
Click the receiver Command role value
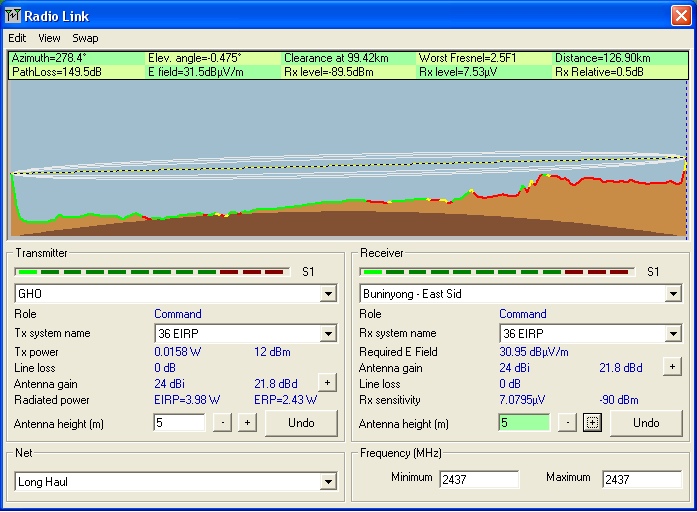pos(523,314)
